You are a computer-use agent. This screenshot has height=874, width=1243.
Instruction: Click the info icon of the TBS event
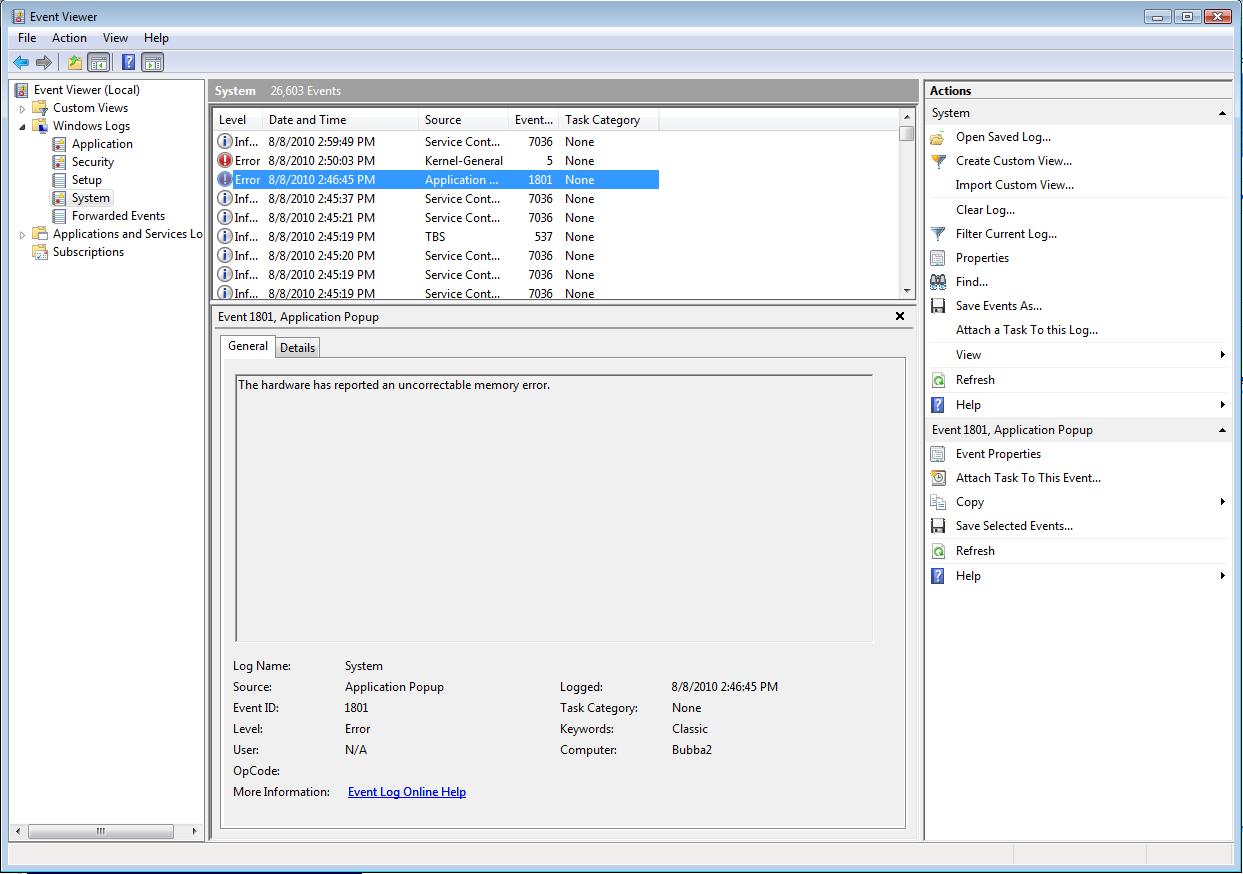point(225,237)
